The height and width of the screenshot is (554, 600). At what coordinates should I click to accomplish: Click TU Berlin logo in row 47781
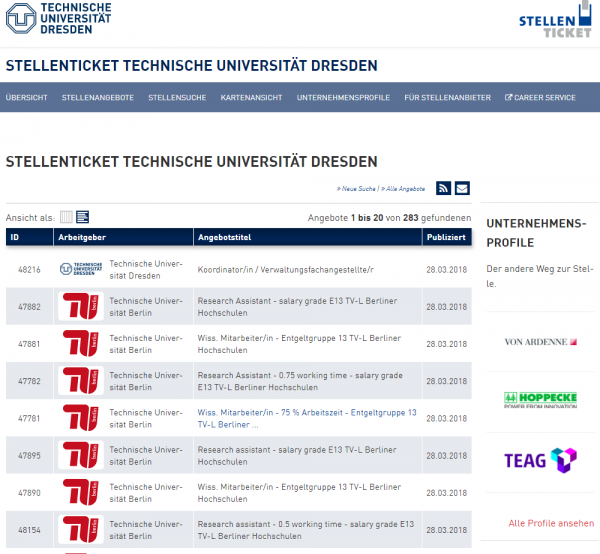tap(81, 417)
